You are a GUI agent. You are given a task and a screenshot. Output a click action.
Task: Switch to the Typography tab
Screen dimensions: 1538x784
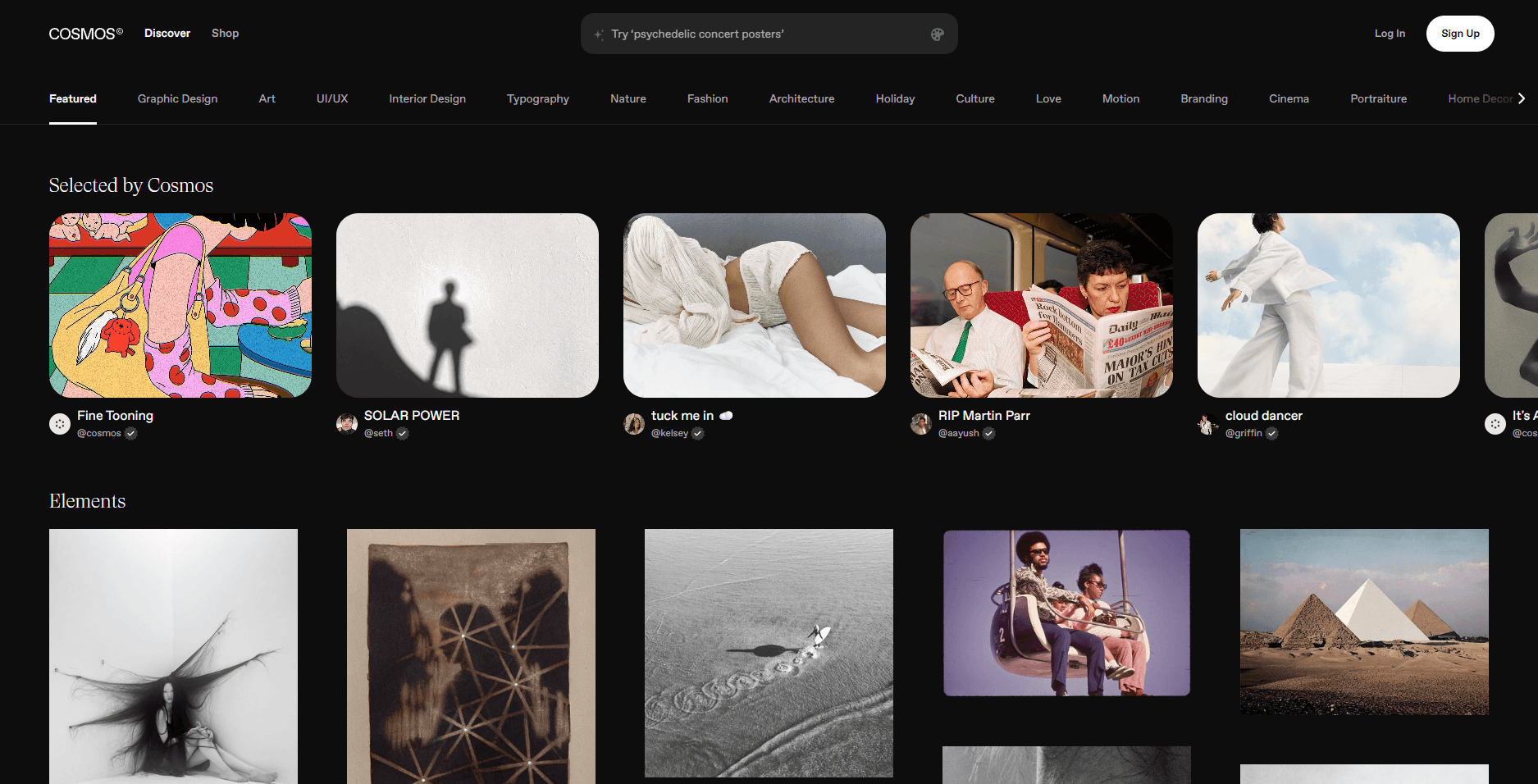click(538, 98)
